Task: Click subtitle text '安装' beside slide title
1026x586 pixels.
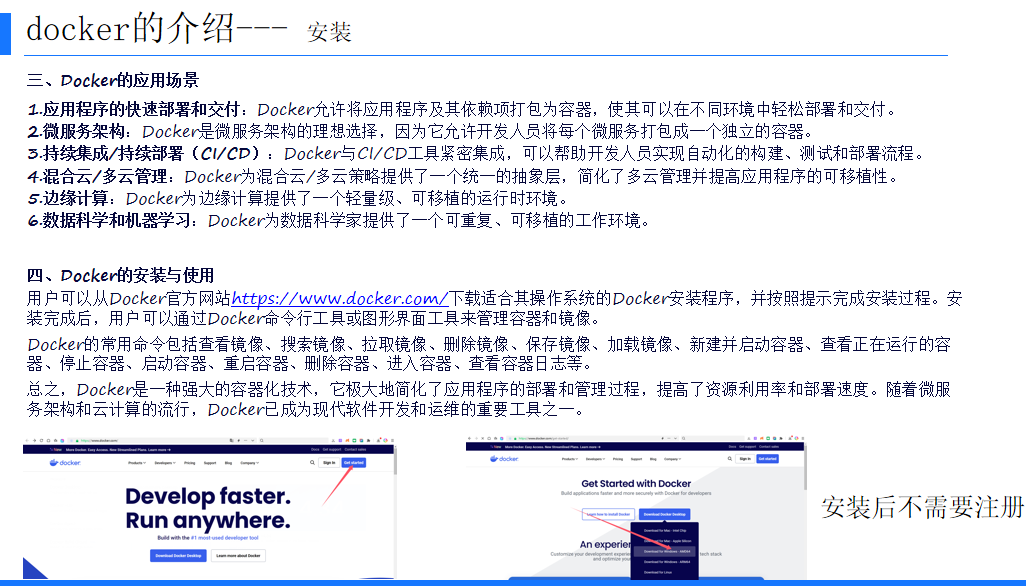Action: 329,31
